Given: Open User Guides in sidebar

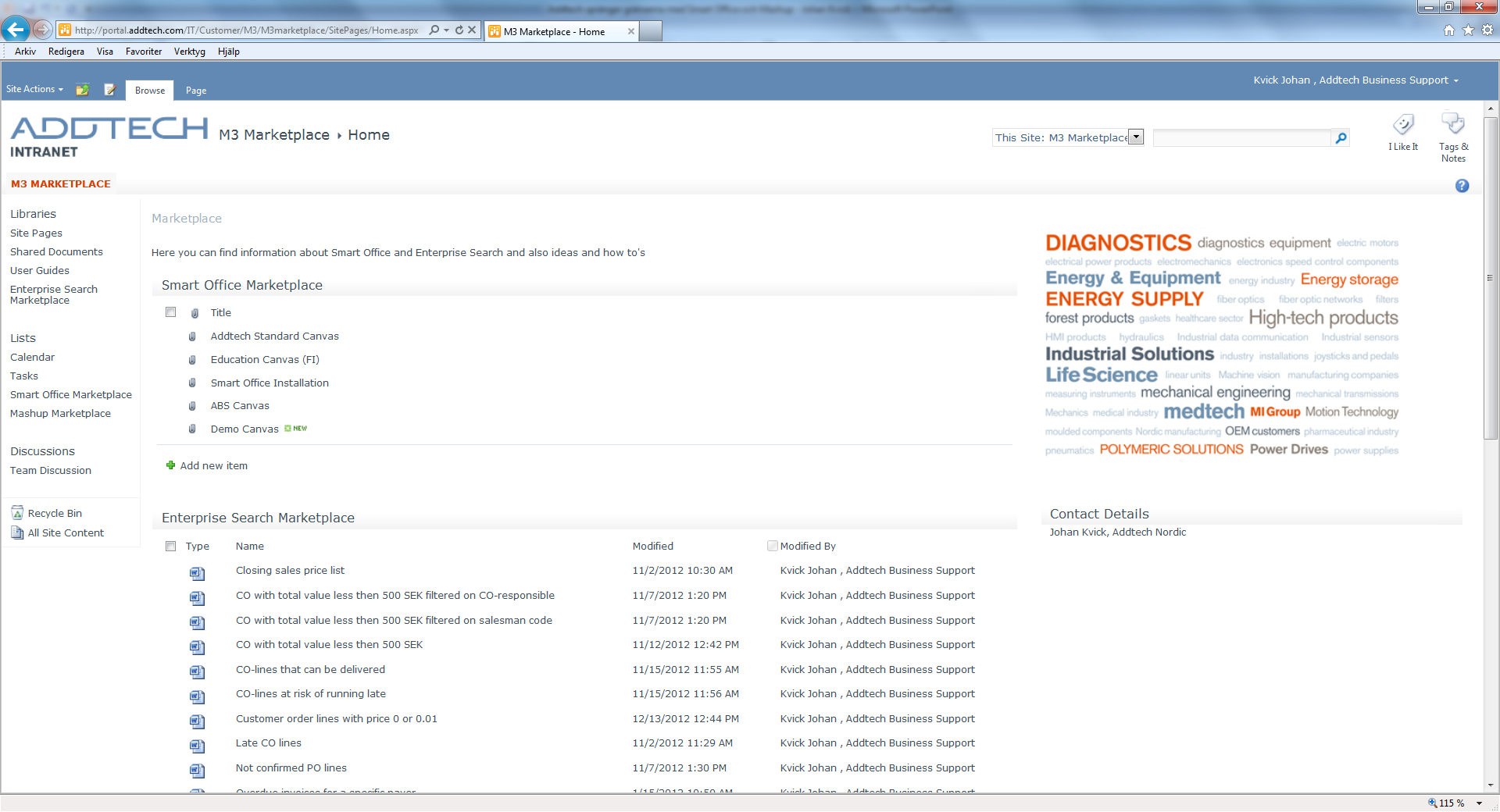Looking at the screenshot, I should pyautogui.click(x=40, y=270).
